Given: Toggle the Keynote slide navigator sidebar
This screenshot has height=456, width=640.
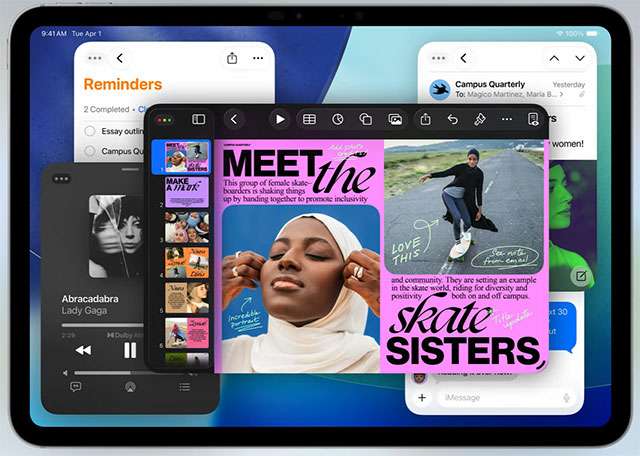Looking at the screenshot, I should (x=199, y=119).
